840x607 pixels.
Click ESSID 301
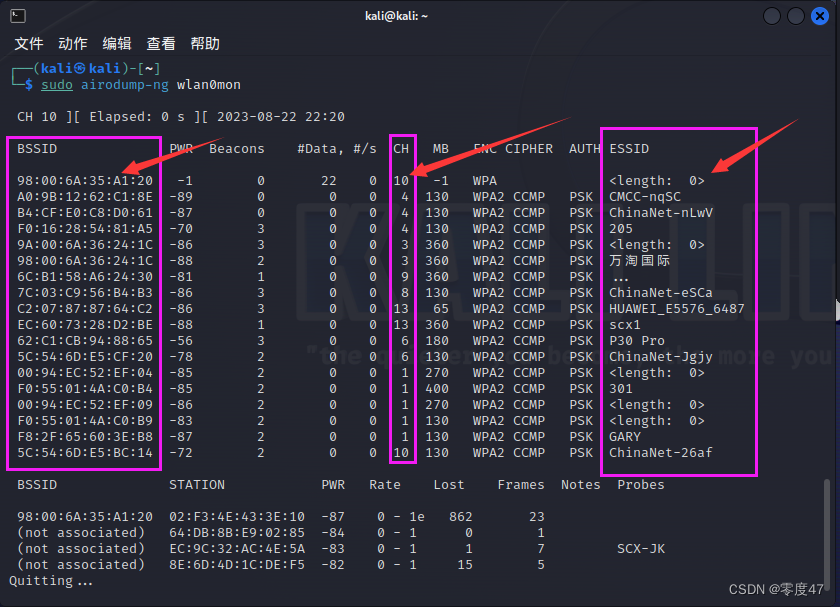621,388
